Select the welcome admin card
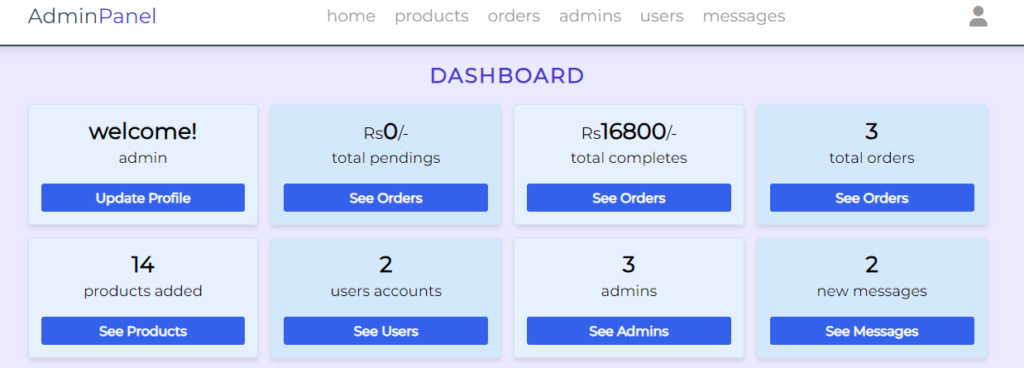The image size is (1024, 368). pos(143,164)
